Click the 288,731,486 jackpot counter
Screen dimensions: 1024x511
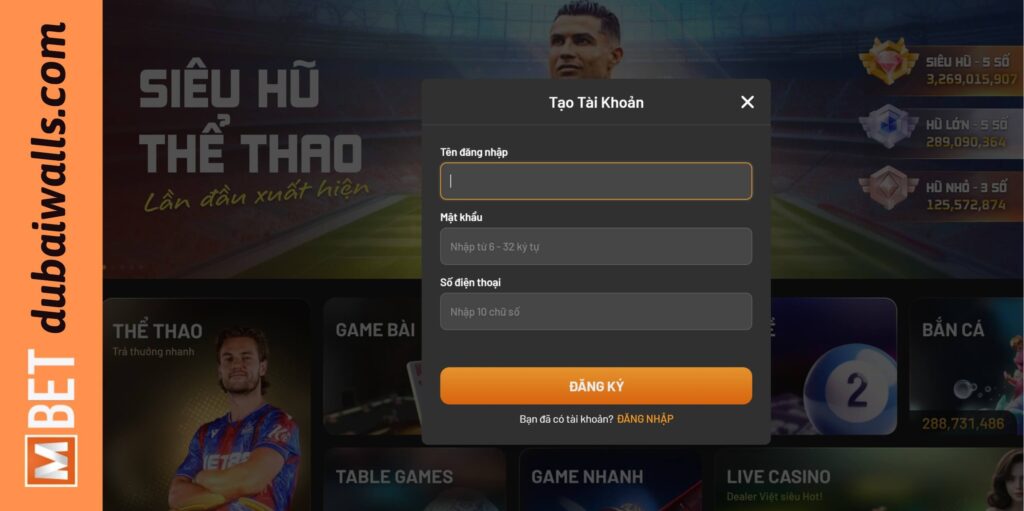963,423
